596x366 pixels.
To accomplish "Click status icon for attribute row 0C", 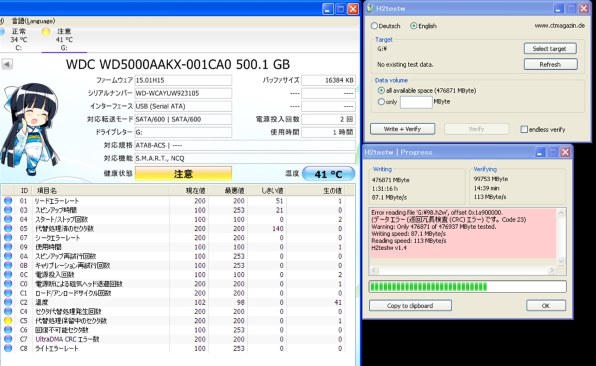I will [x=8, y=274].
